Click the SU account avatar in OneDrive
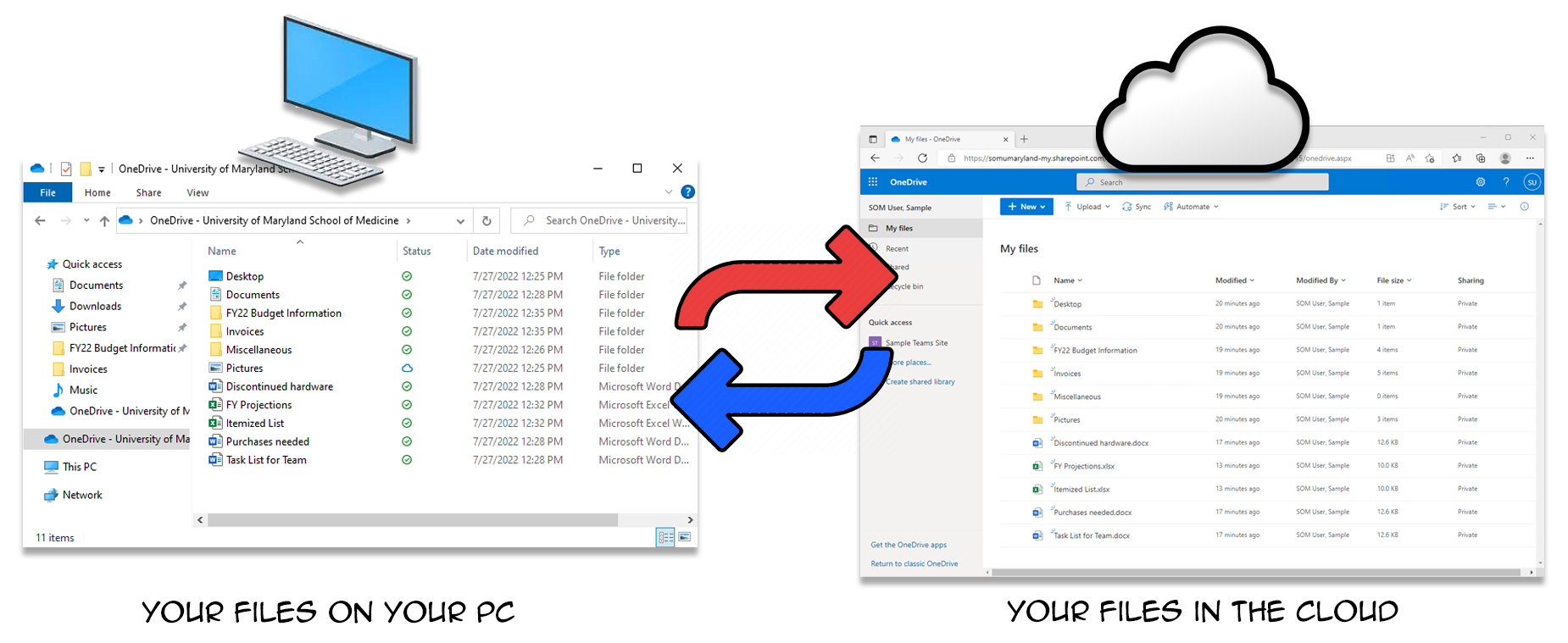 1531,182
